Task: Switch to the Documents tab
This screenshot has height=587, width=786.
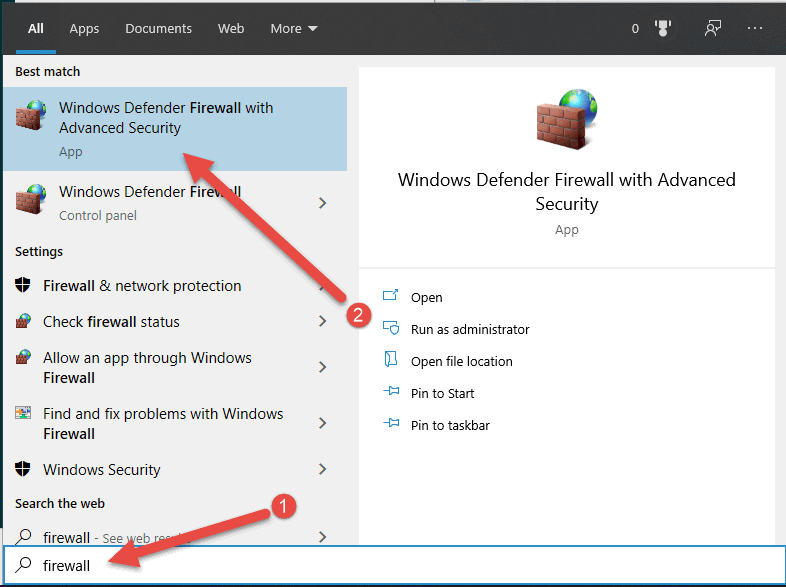Action: point(158,29)
